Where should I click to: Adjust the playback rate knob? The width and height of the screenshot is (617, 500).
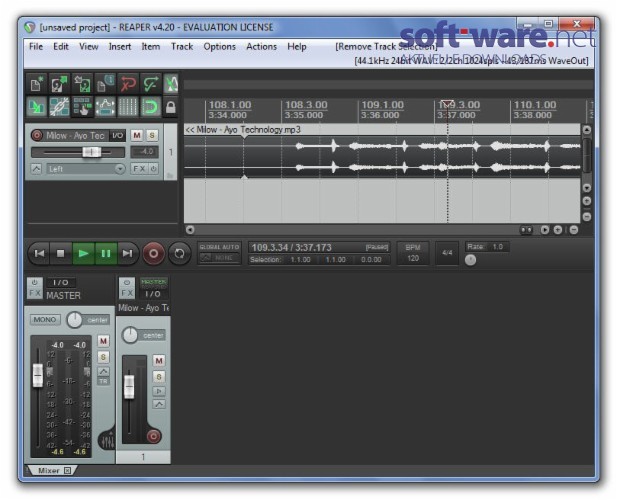[470, 260]
